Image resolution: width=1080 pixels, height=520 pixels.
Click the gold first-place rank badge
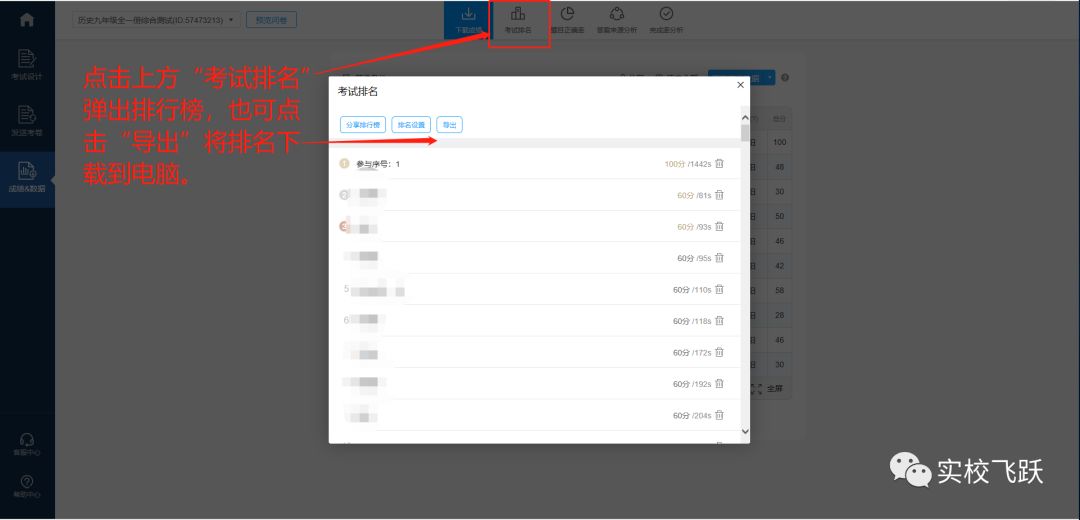point(344,164)
